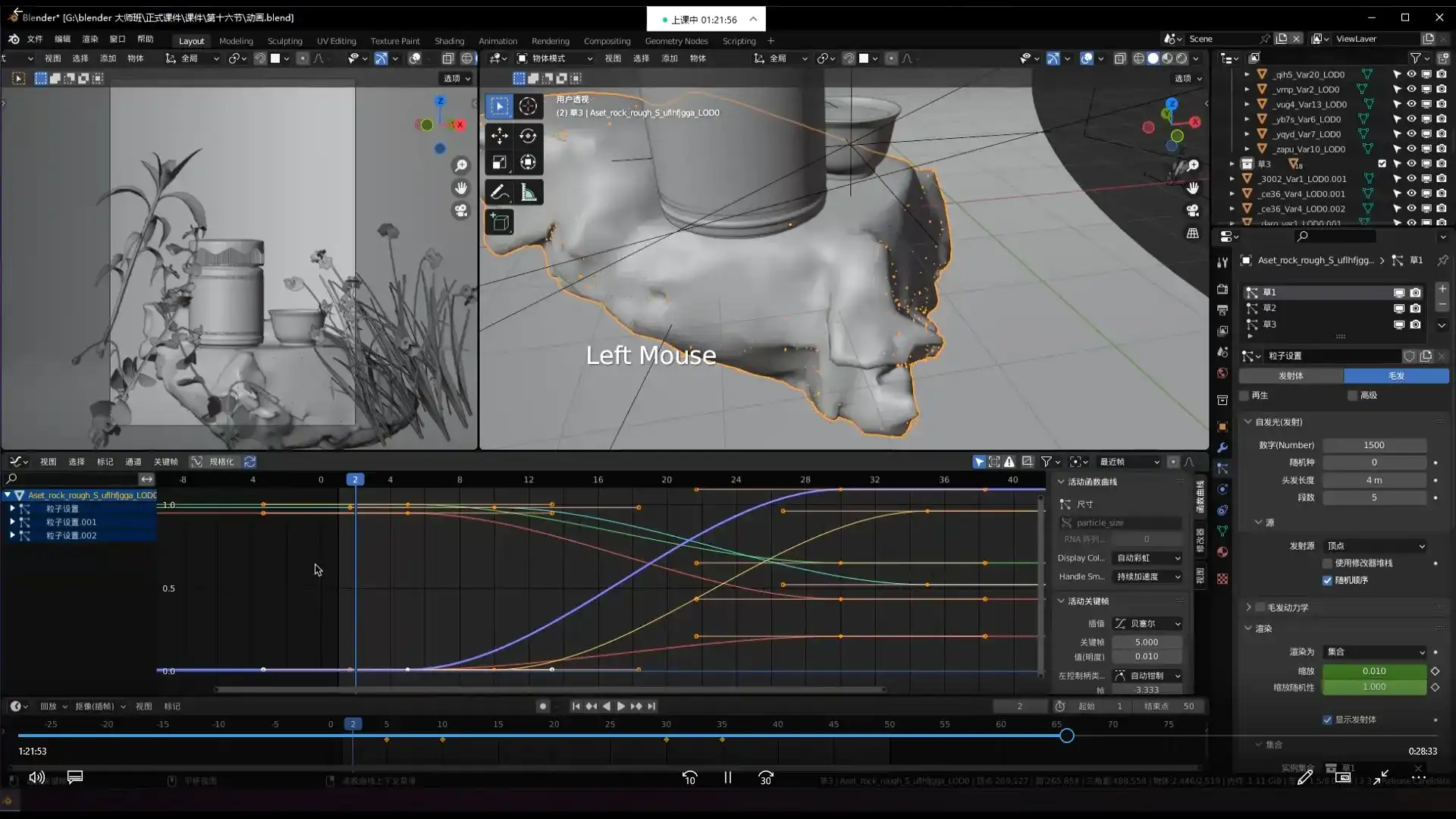Select the Measure ruler tool
Viewport: 1456px width, 819px height.
[x=528, y=193]
